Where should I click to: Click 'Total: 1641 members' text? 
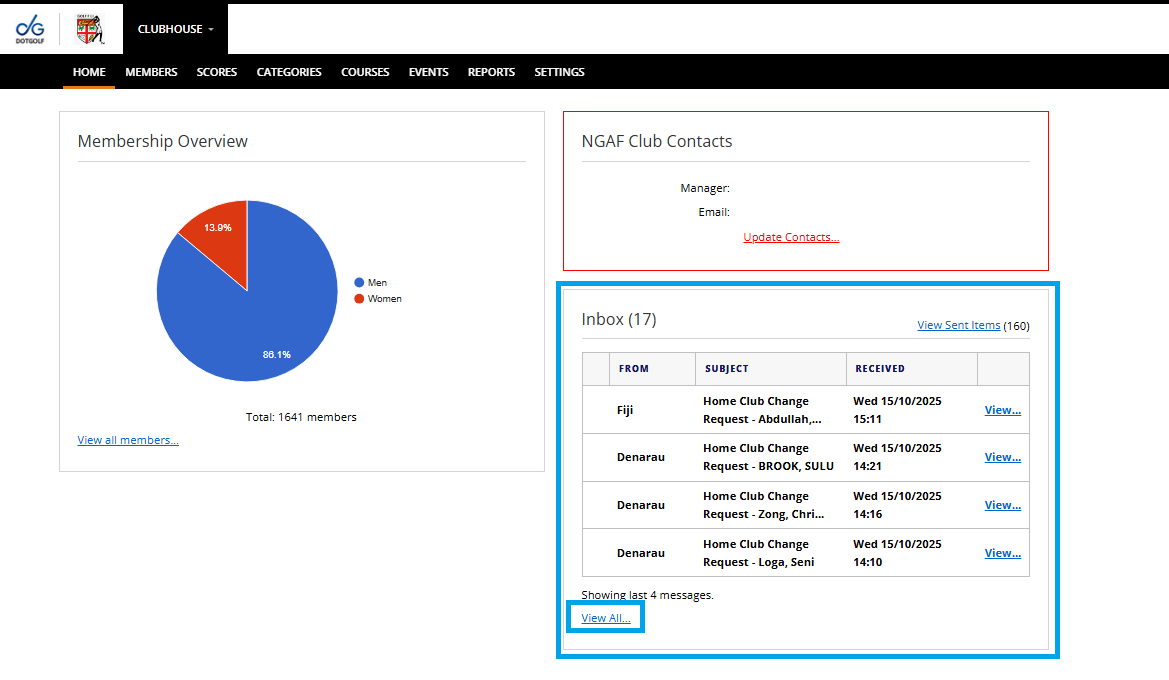(301, 417)
